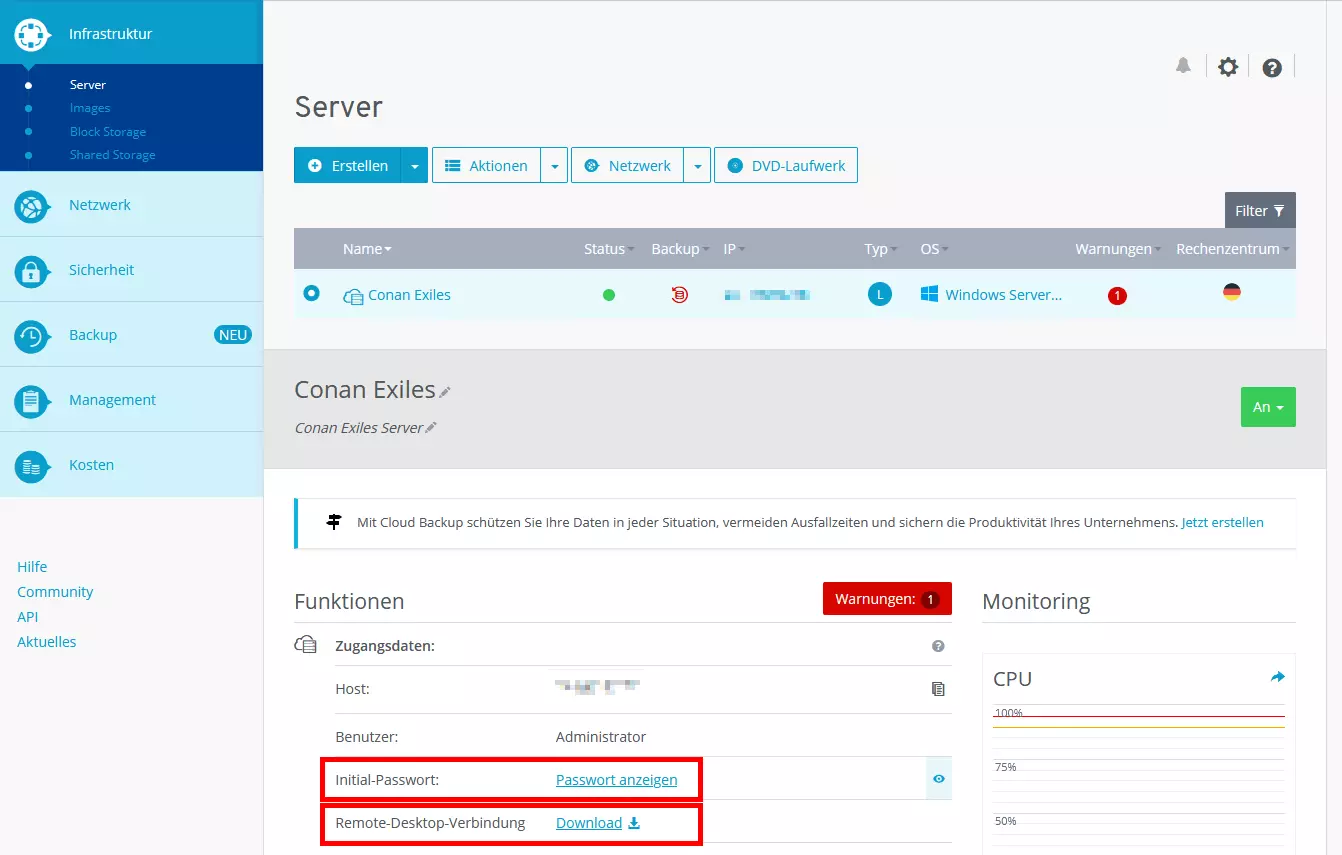Open the API link
Viewport: 1342px width, 855px height.
click(27, 617)
